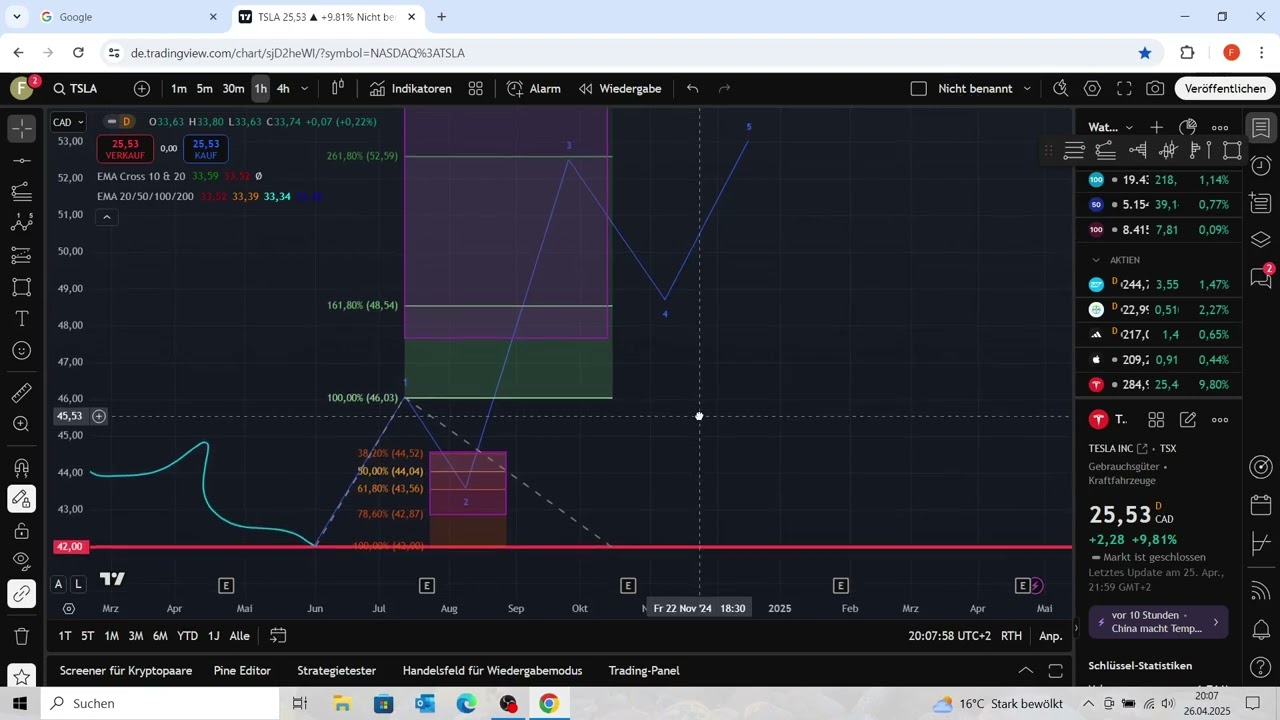Open chats icon with 2 notifications
The width and height of the screenshot is (1280, 720).
click(x=1261, y=279)
